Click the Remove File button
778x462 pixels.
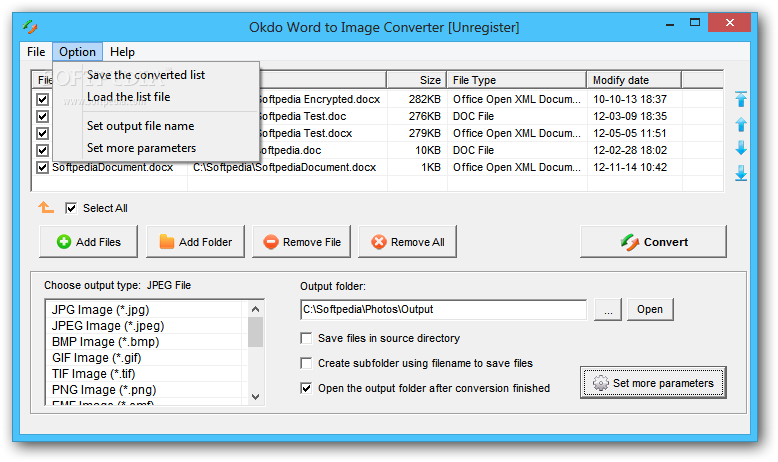[x=302, y=242]
